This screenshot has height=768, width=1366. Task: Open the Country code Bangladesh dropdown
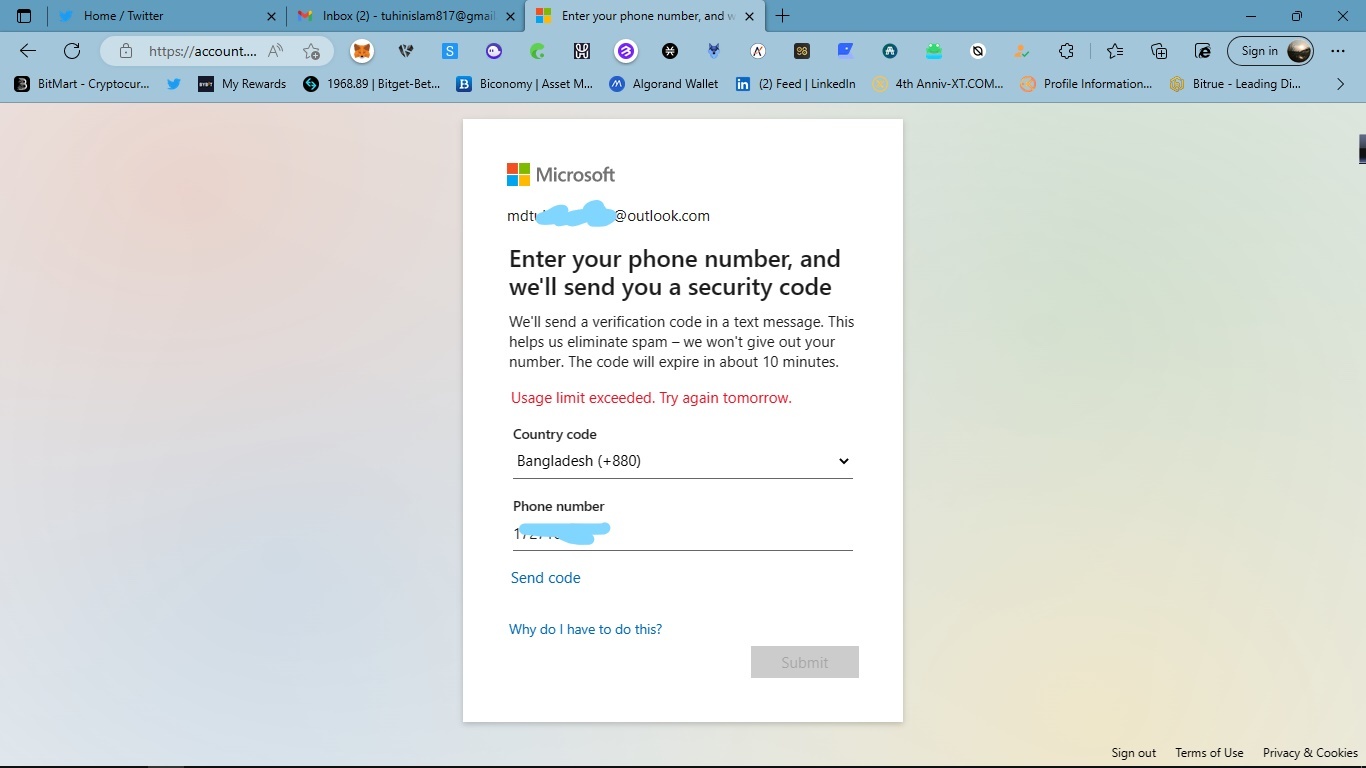(683, 461)
